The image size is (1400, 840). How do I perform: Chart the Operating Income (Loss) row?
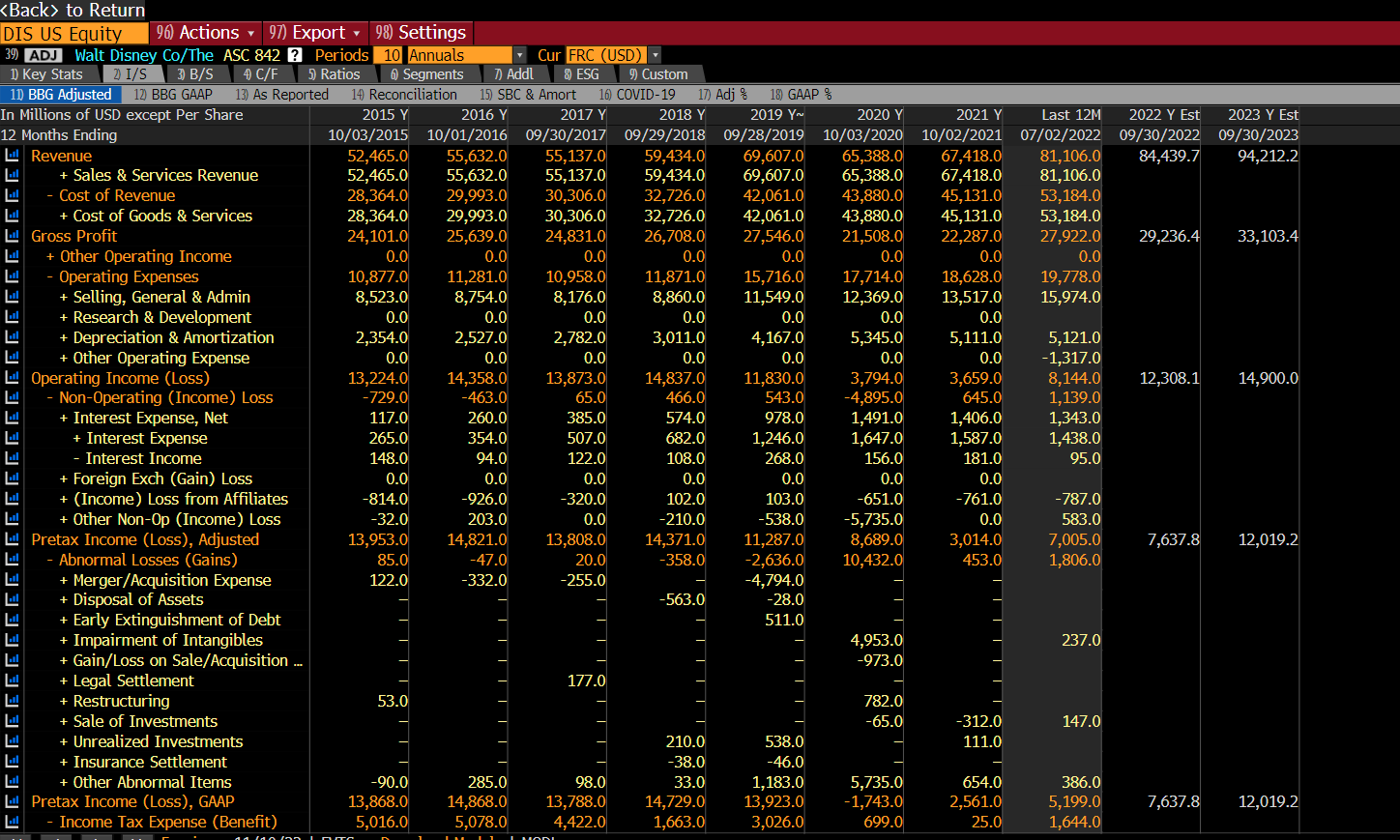click(12, 378)
